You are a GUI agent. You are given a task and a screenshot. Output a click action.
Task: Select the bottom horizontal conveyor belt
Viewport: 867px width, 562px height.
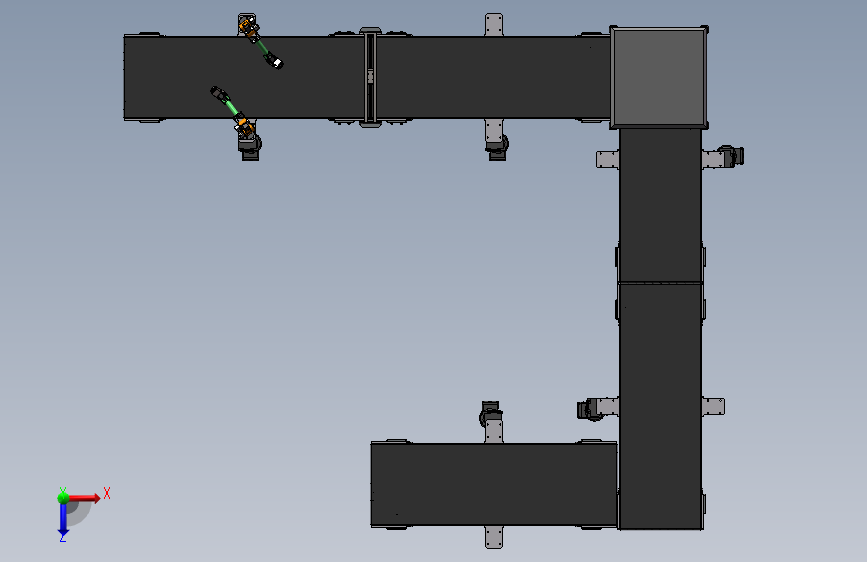[x=494, y=485]
